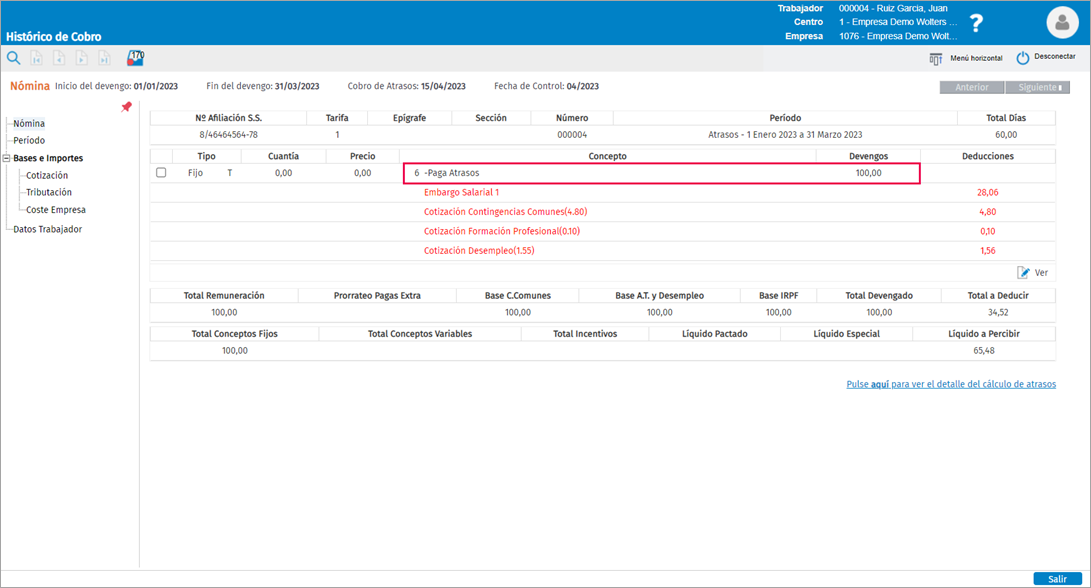Click the Ver label

pos(1041,273)
